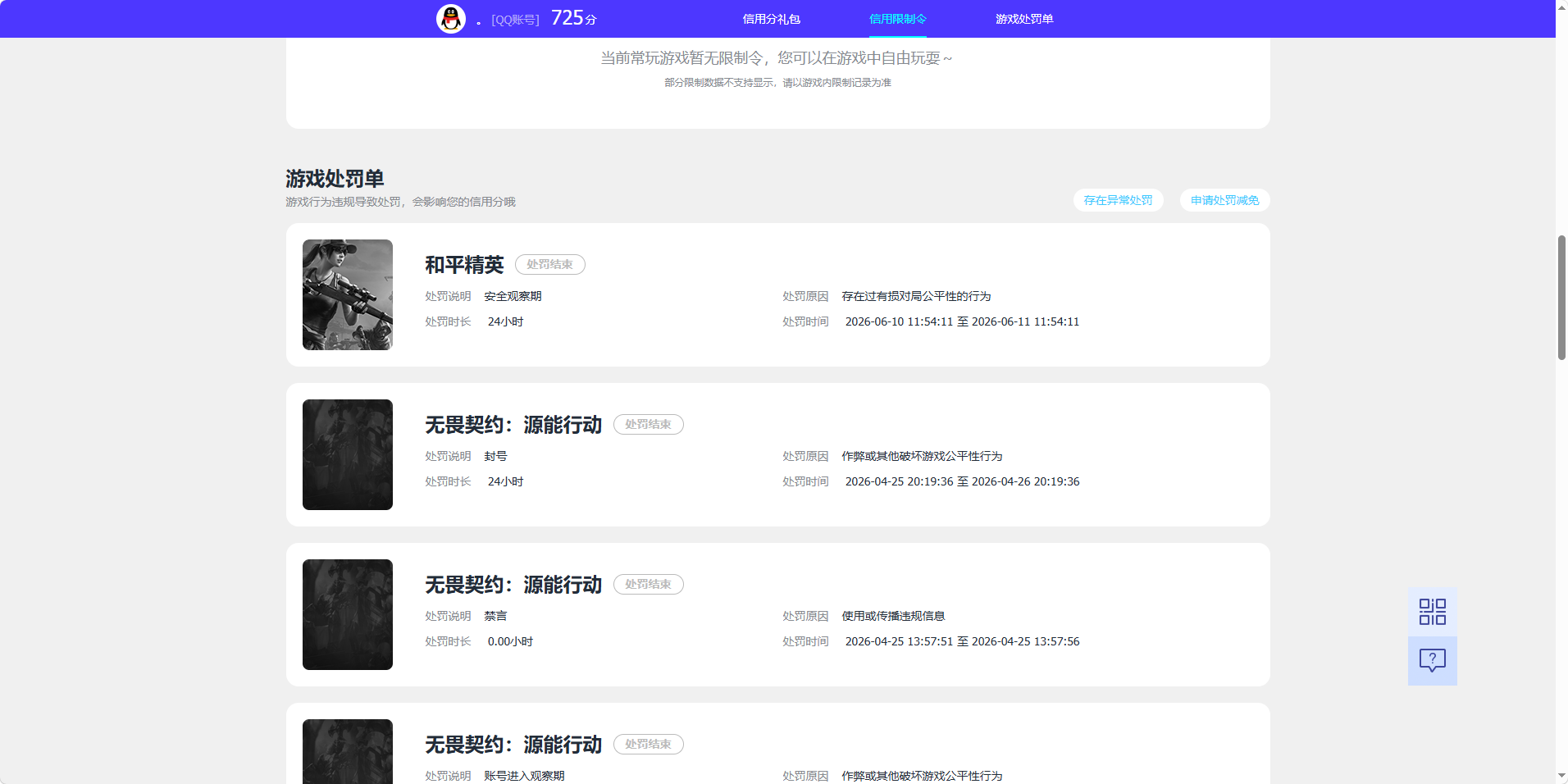The image size is (1568, 784).
Task: Click the scrollbar up arrow
Action: click(1561, 6)
